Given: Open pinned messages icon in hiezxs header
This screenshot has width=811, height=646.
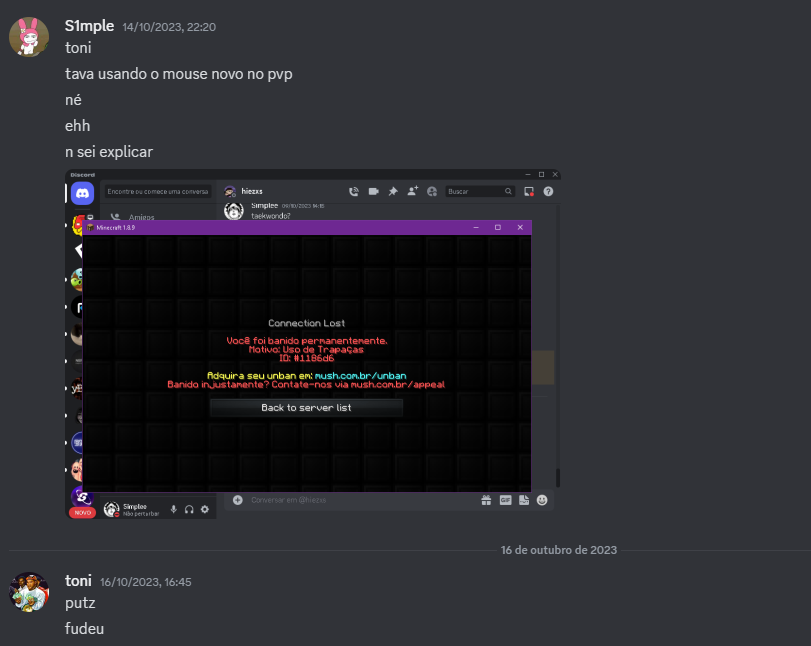Looking at the screenshot, I should tap(393, 191).
